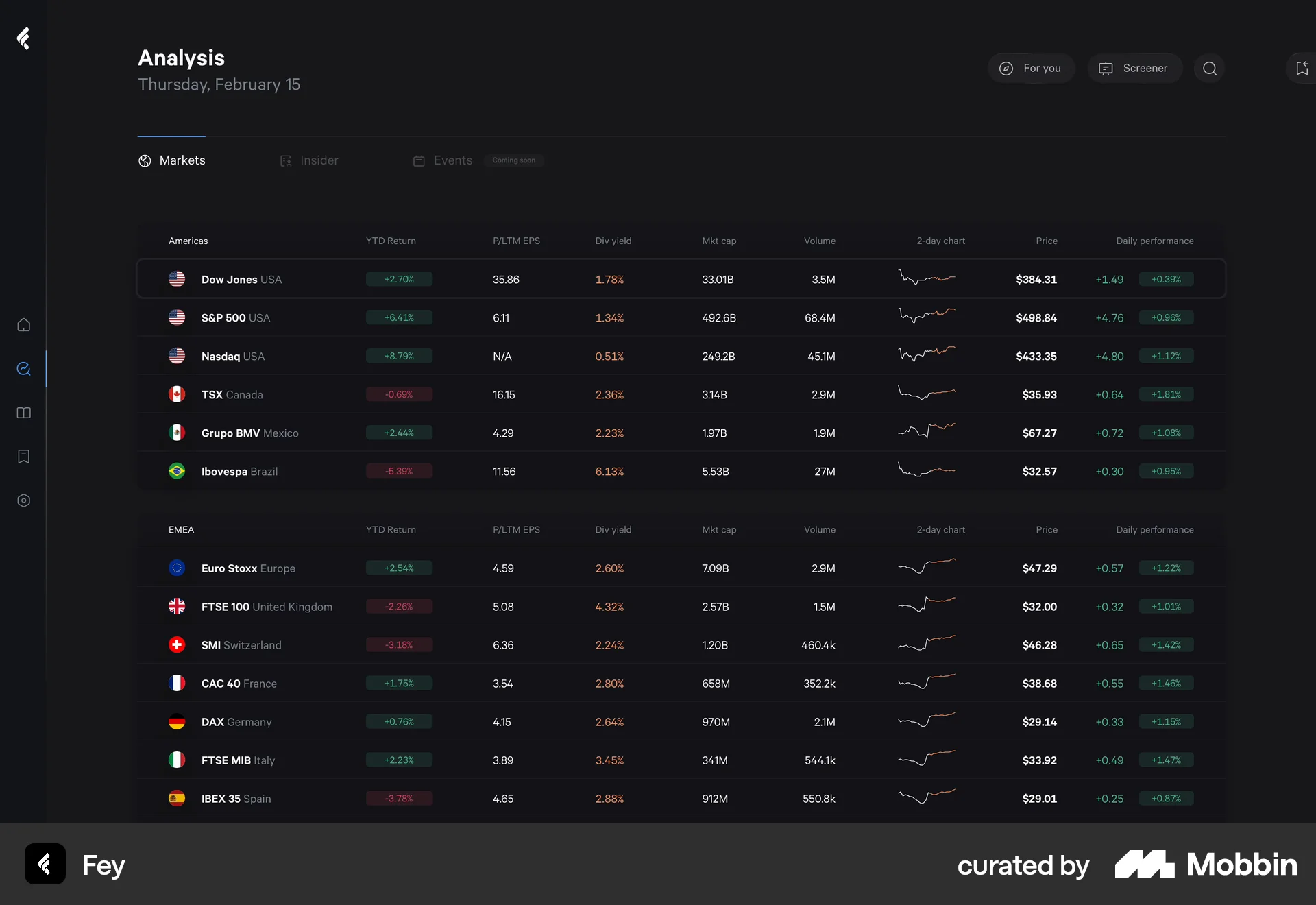Viewport: 1316px width, 905px height.
Task: Select FTSE MIB Italy index name
Action: coord(238,760)
